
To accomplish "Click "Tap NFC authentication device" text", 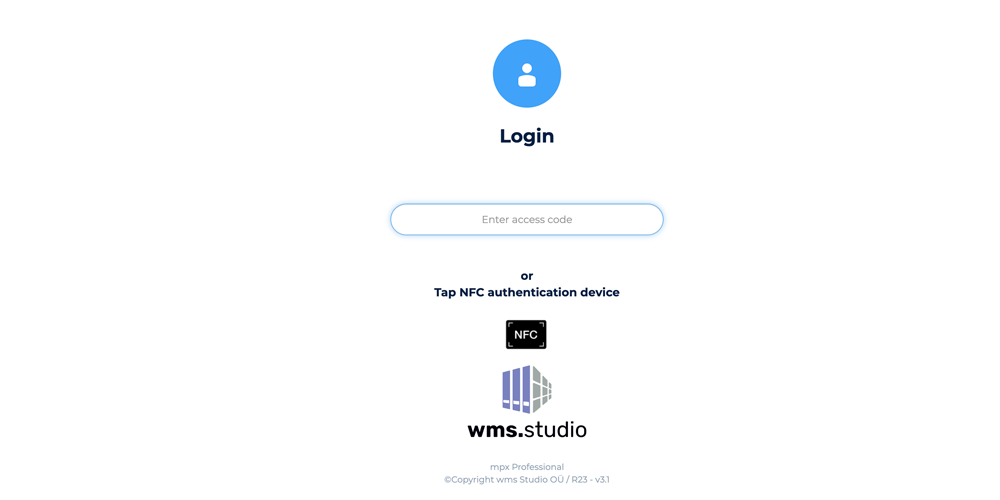I will (x=527, y=293).
